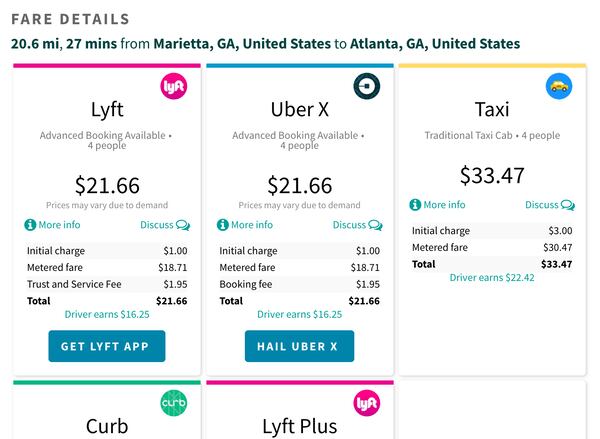
Task: Select the Curb card title
Action: pyautogui.click(x=107, y=426)
